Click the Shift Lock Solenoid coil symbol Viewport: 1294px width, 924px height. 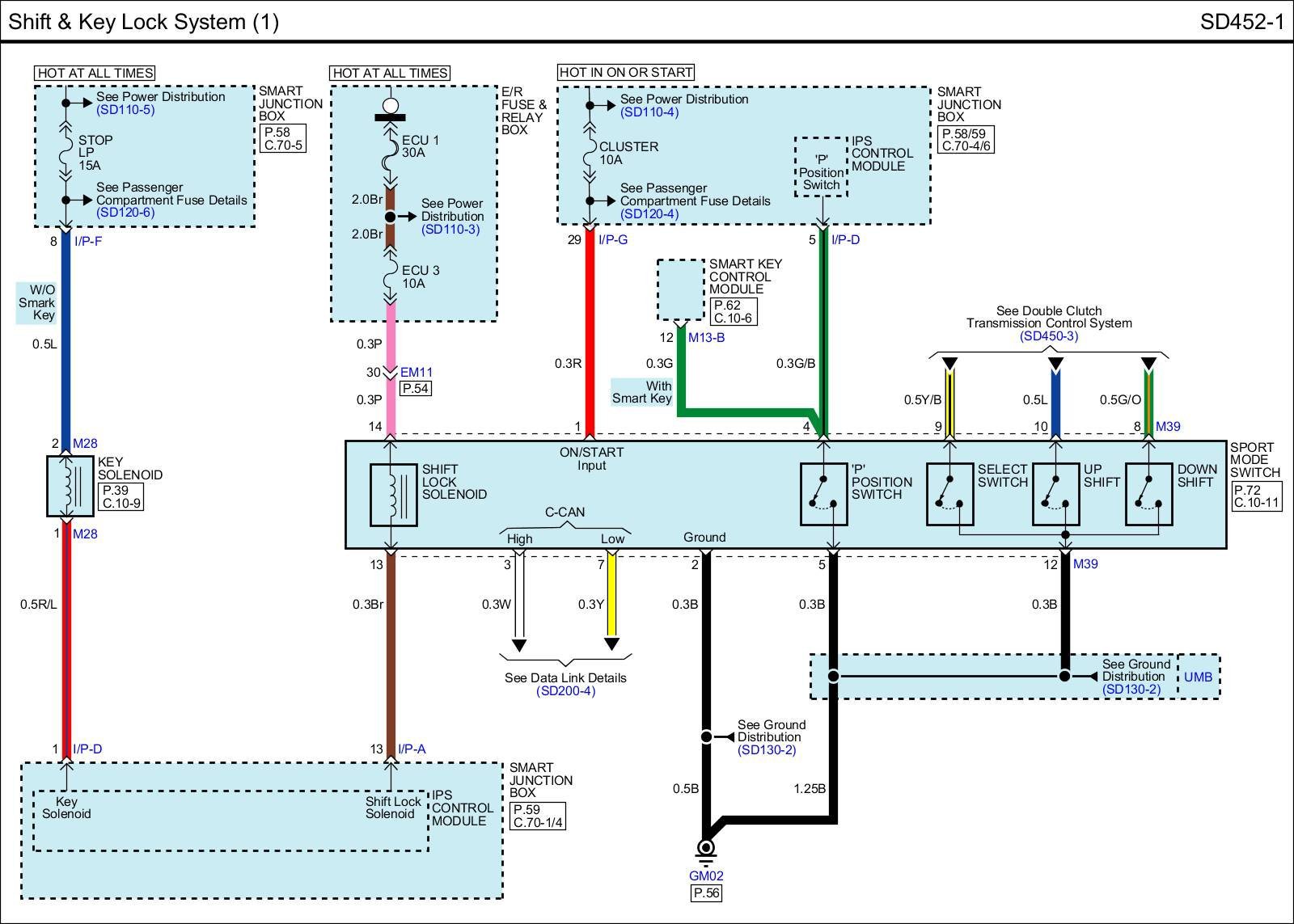point(393,495)
